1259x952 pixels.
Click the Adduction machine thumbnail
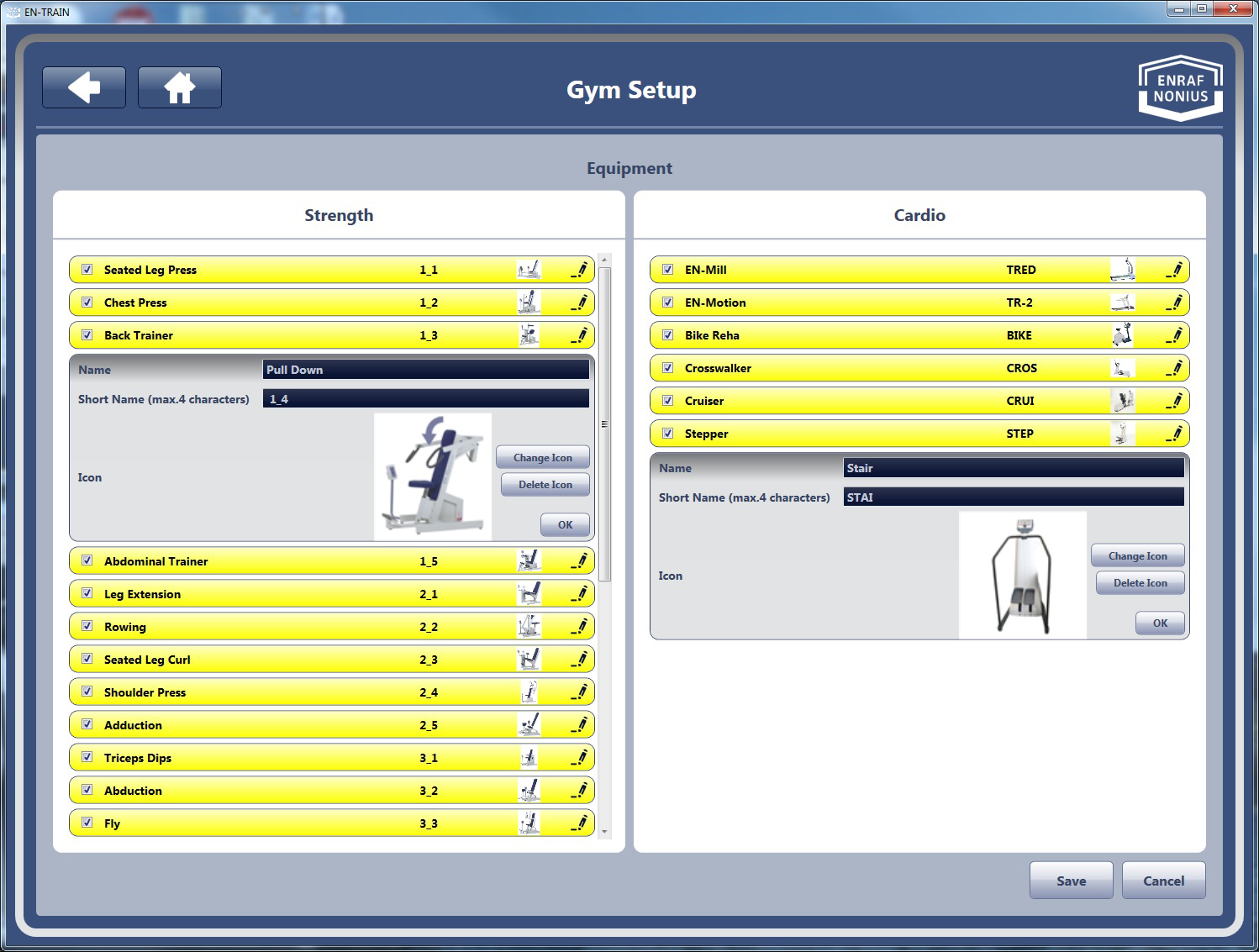coord(529,725)
